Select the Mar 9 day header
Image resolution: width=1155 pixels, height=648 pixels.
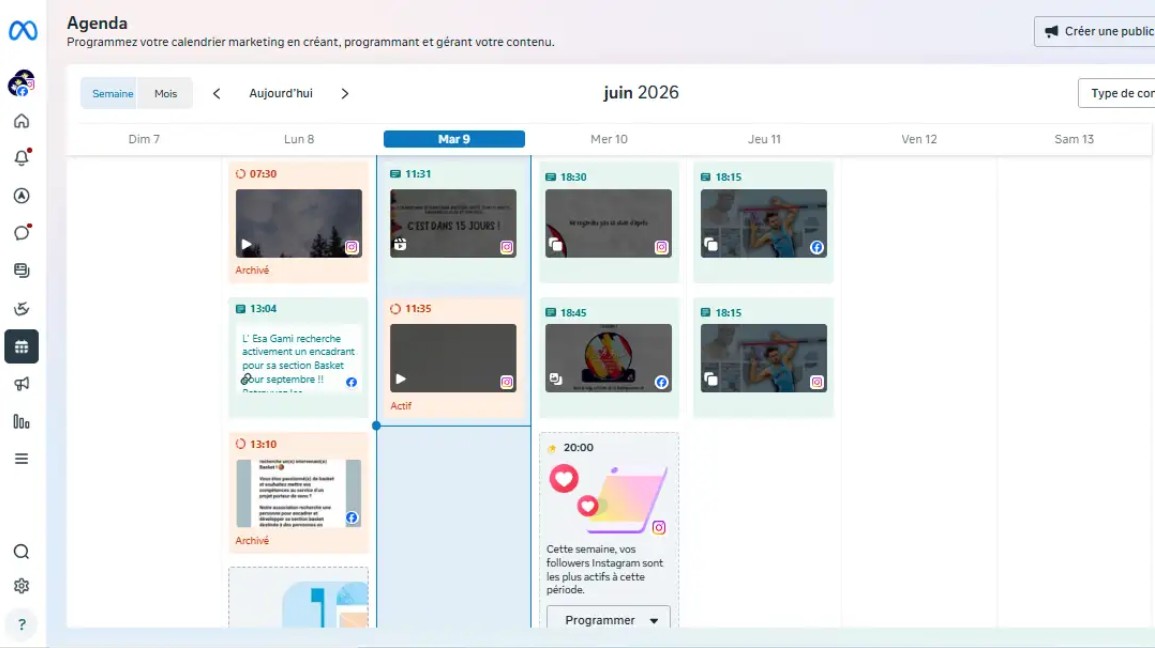pyautogui.click(x=454, y=139)
